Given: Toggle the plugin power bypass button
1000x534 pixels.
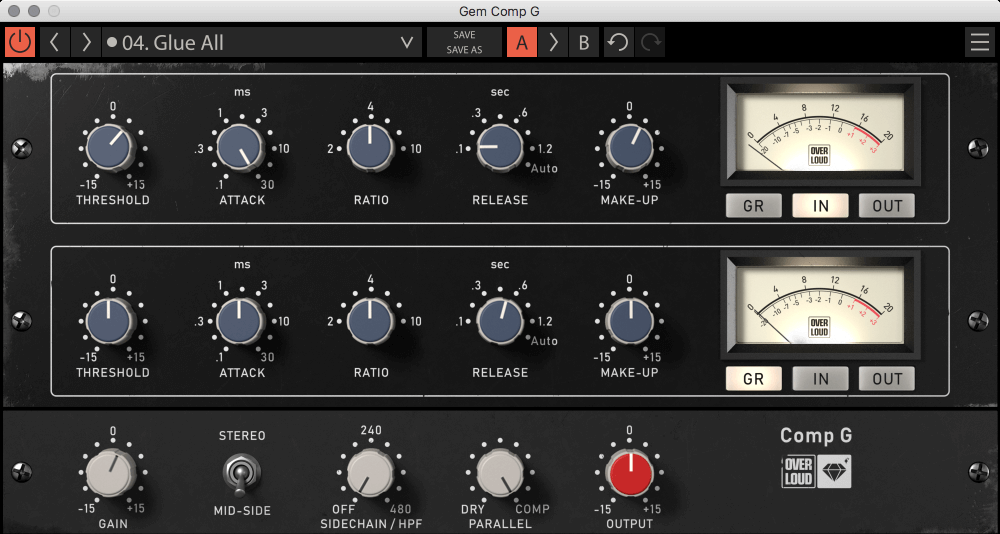Looking at the screenshot, I should click(20, 43).
